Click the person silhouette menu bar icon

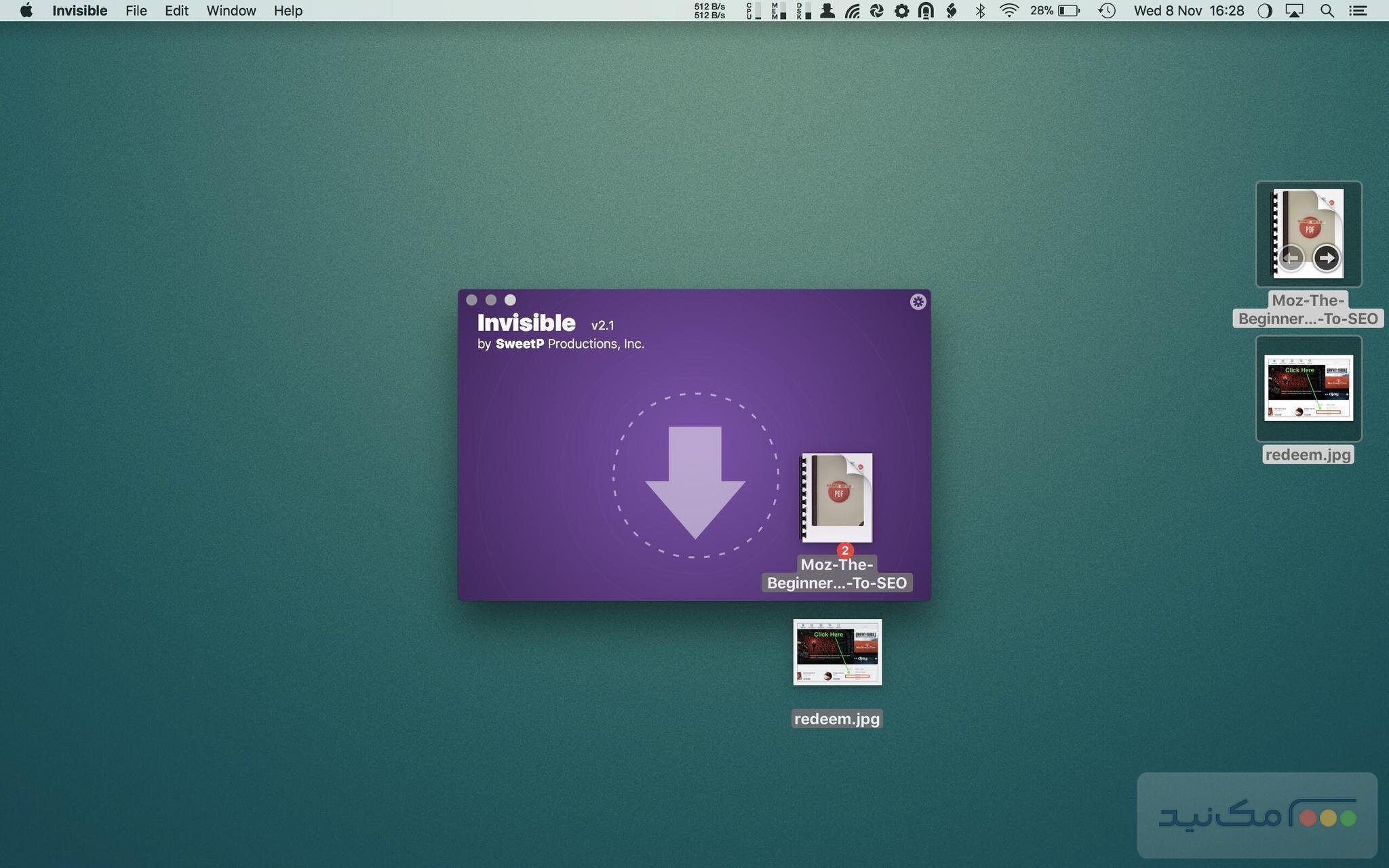coord(827,11)
